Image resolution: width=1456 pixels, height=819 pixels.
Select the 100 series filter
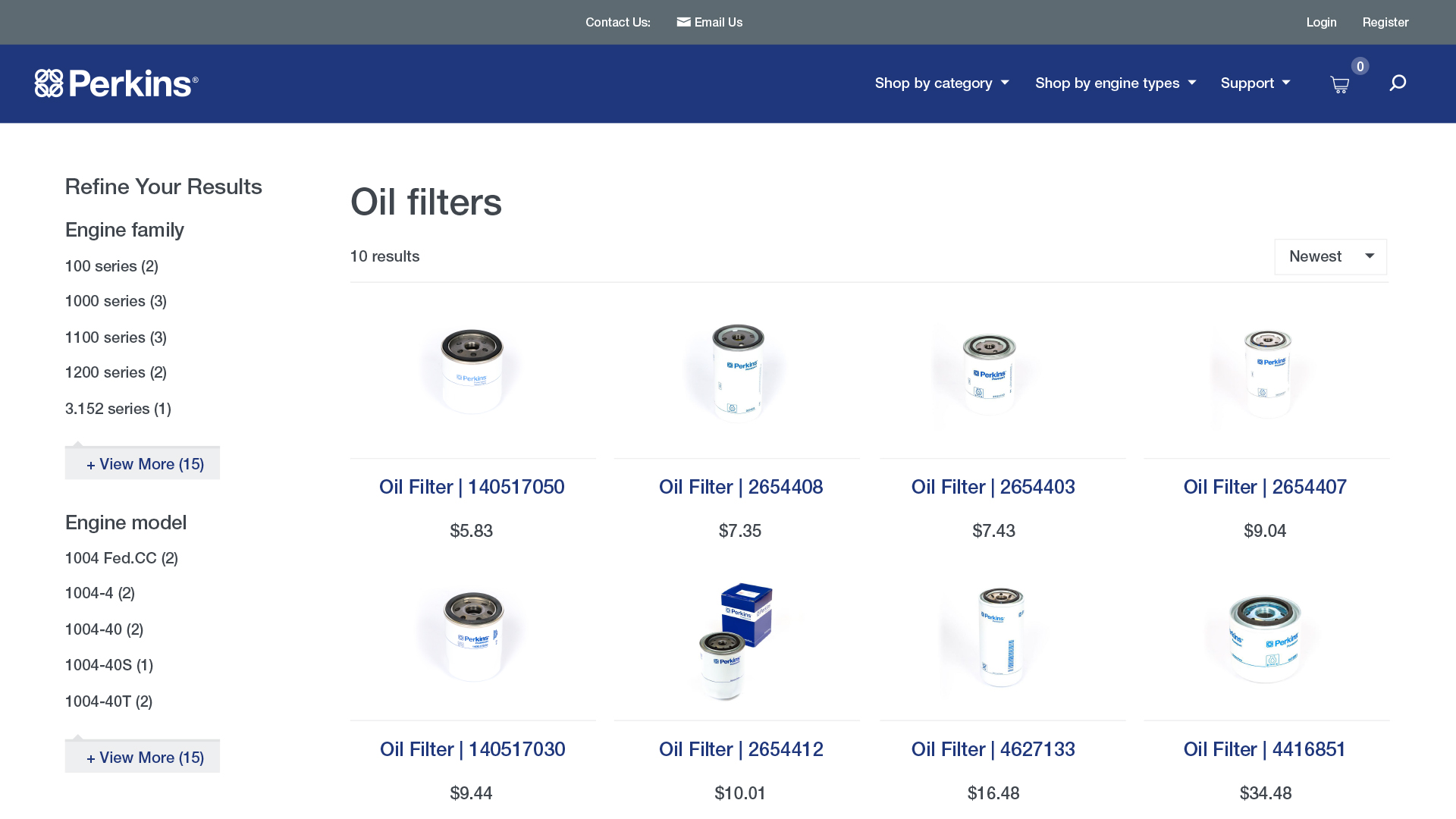coord(111,266)
